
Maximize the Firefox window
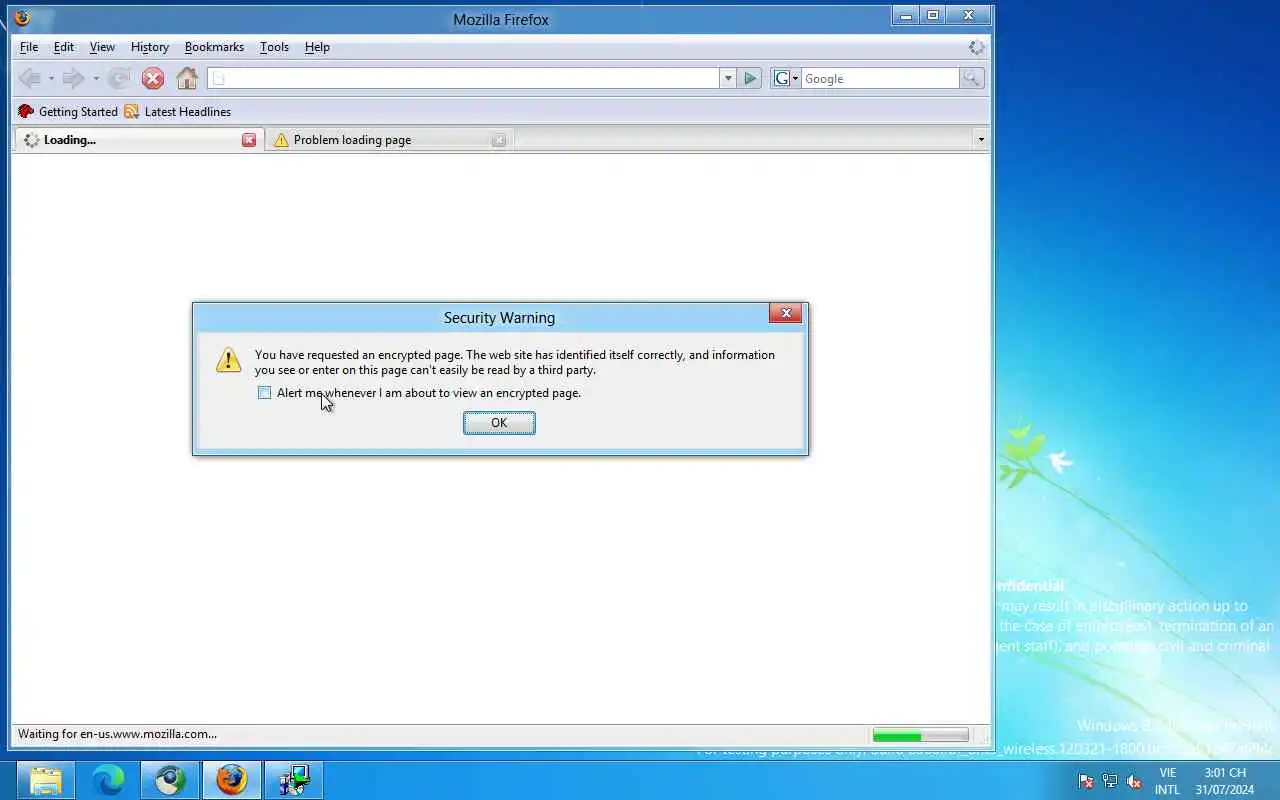pos(933,15)
